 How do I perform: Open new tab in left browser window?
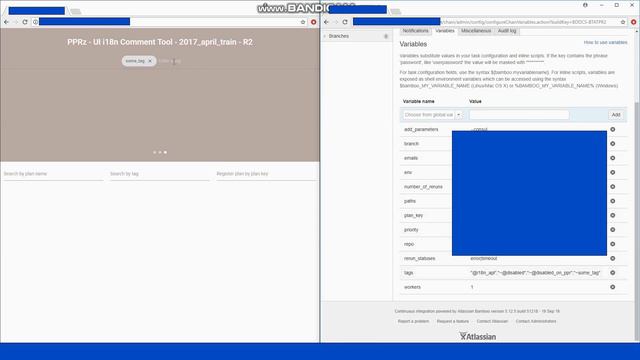[76, 11]
